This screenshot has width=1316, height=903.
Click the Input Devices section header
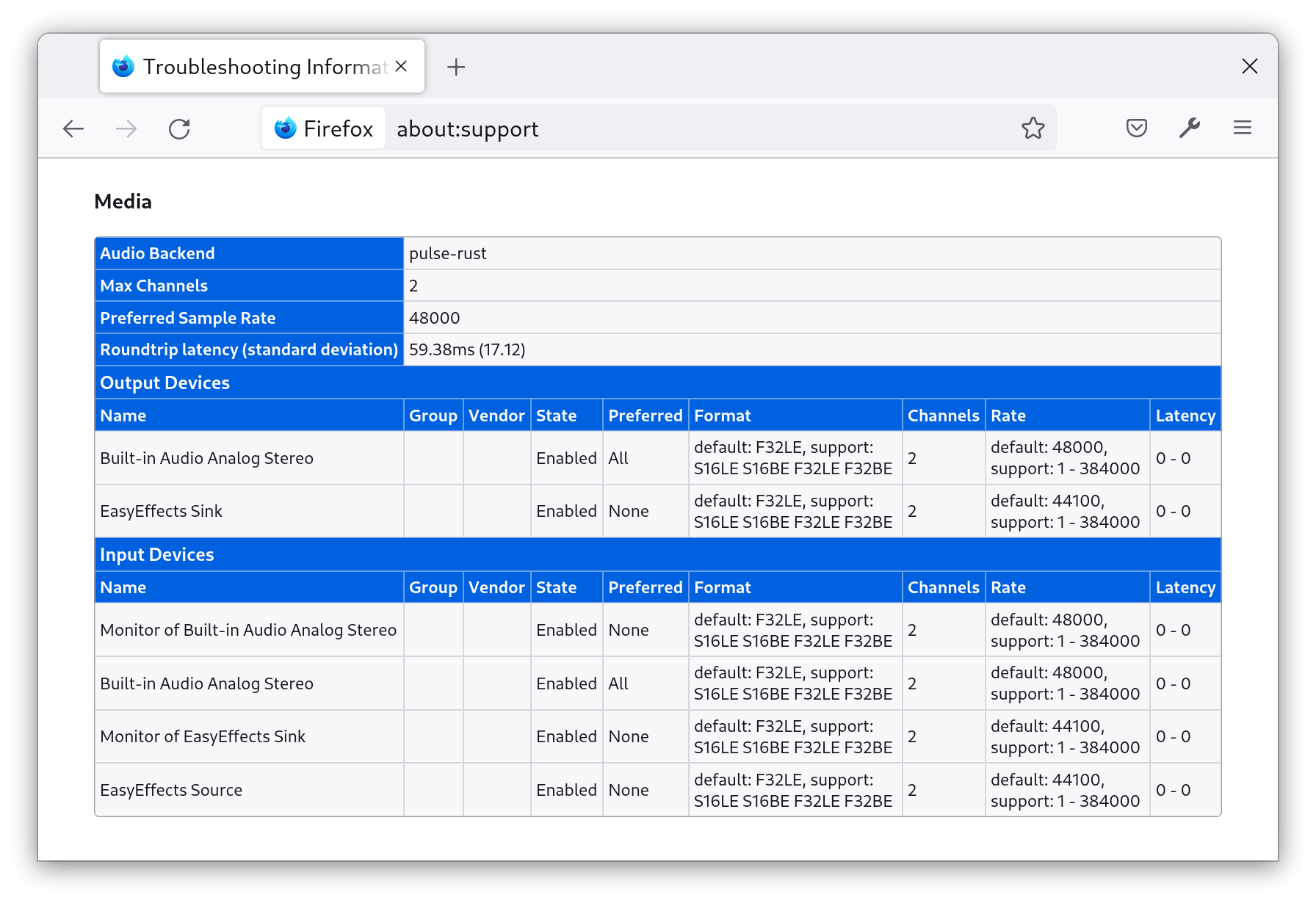coord(658,554)
